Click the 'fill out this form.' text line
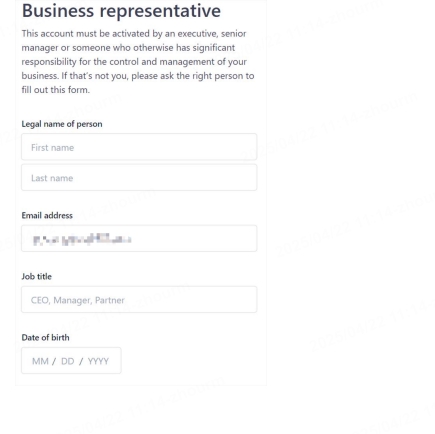Image resolution: width=435 pixels, height=434 pixels. coord(56,90)
